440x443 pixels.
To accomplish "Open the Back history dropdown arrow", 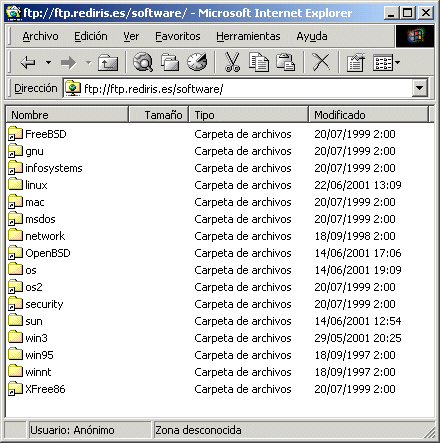I will tap(48, 62).
